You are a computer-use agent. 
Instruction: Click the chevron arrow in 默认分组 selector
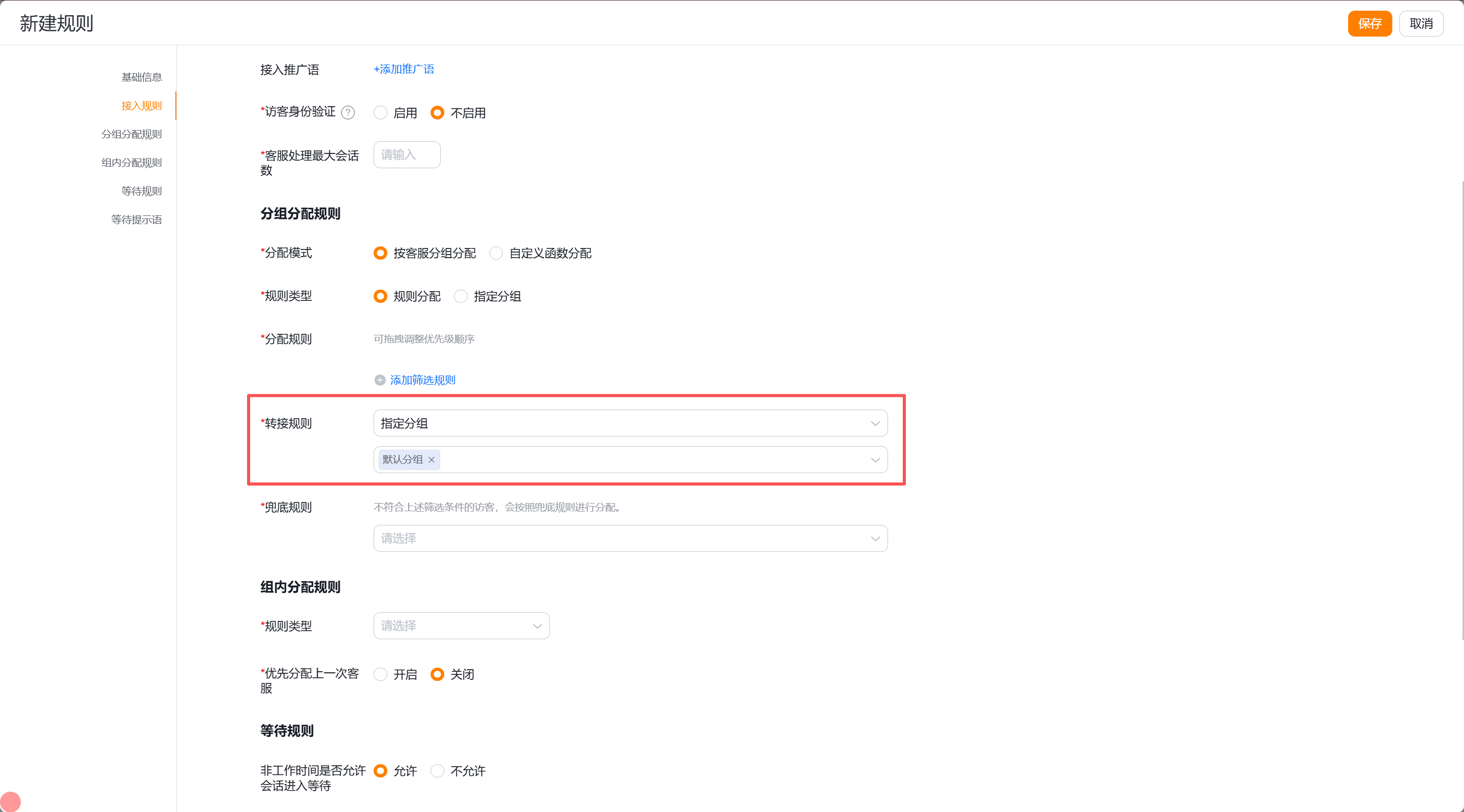[875, 460]
